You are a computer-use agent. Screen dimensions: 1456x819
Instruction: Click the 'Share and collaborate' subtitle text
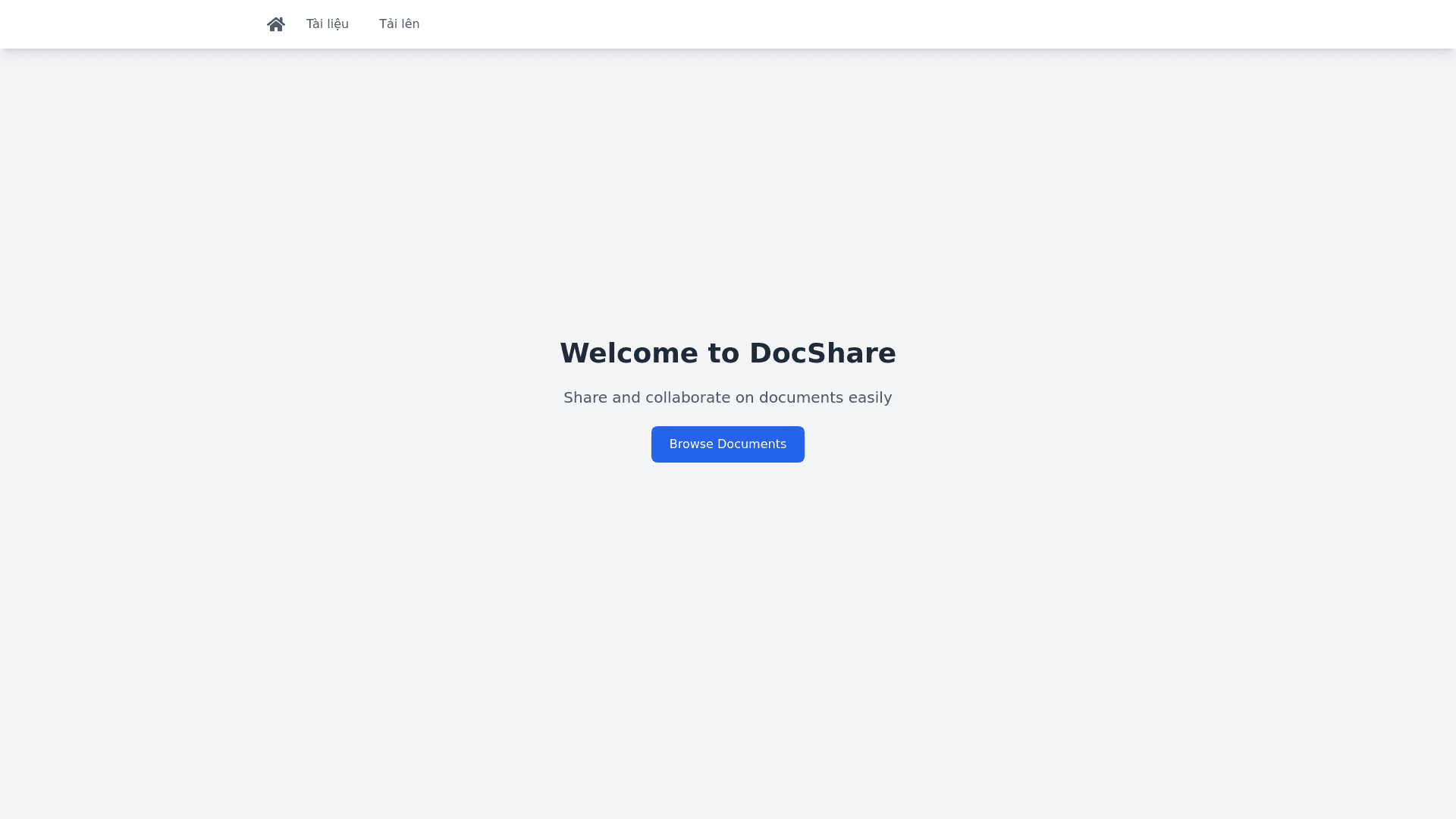coord(727,397)
